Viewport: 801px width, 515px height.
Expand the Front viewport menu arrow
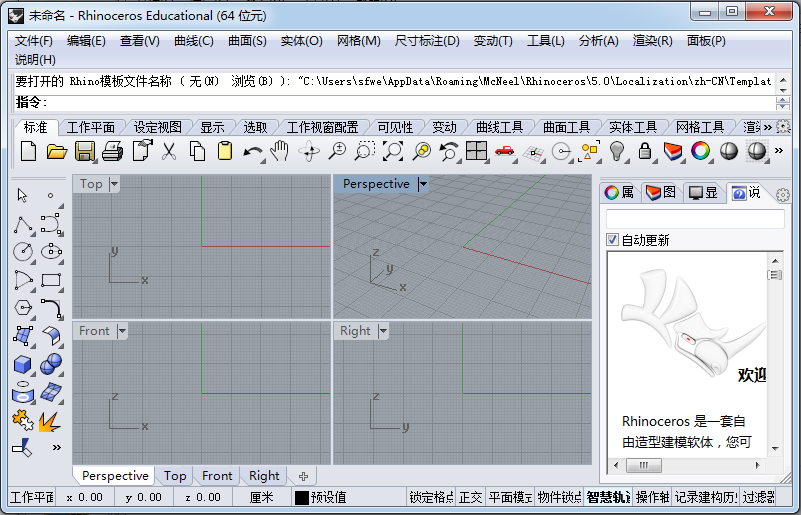[x=122, y=331]
